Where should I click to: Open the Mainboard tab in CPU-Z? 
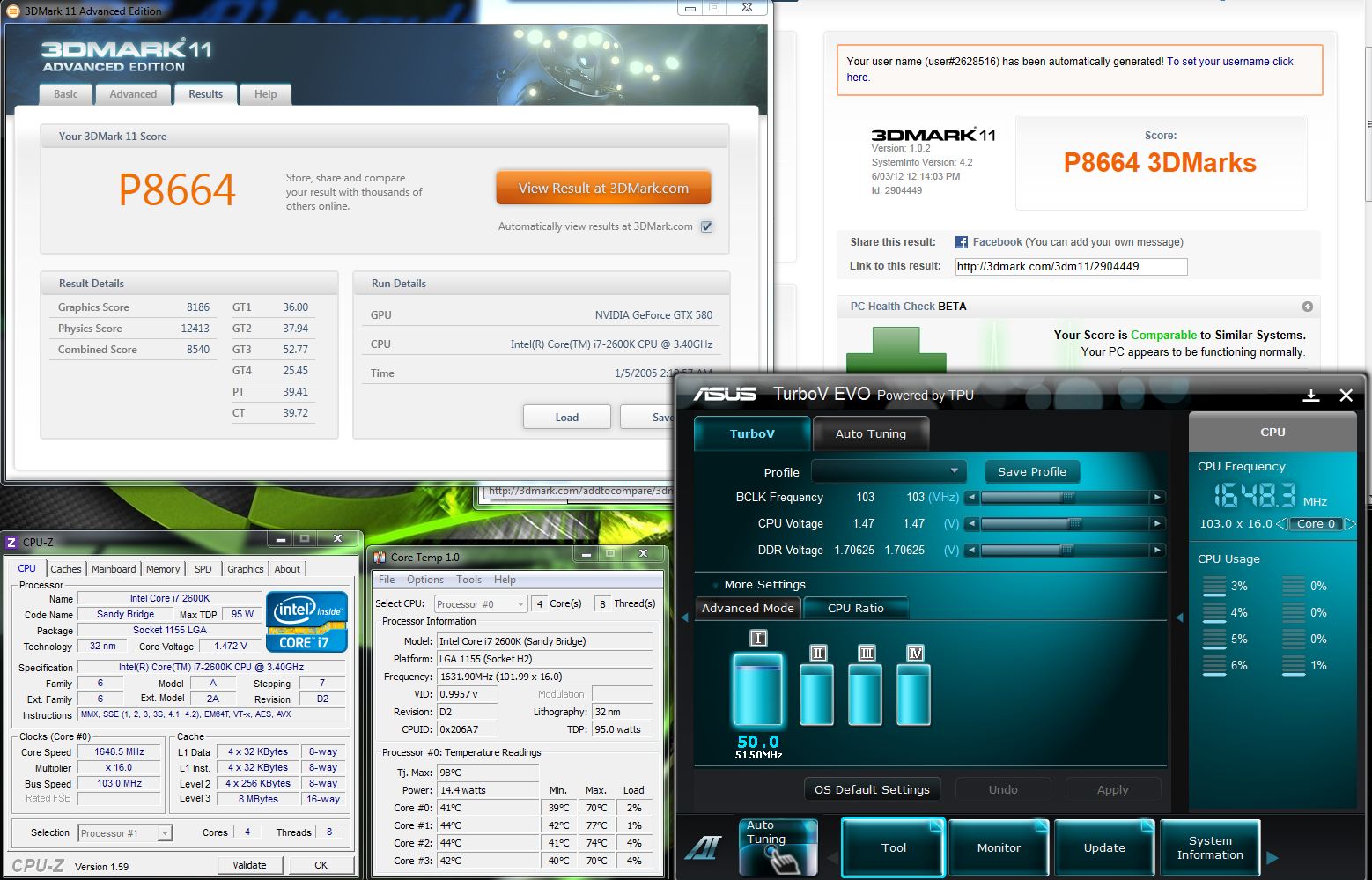114,569
